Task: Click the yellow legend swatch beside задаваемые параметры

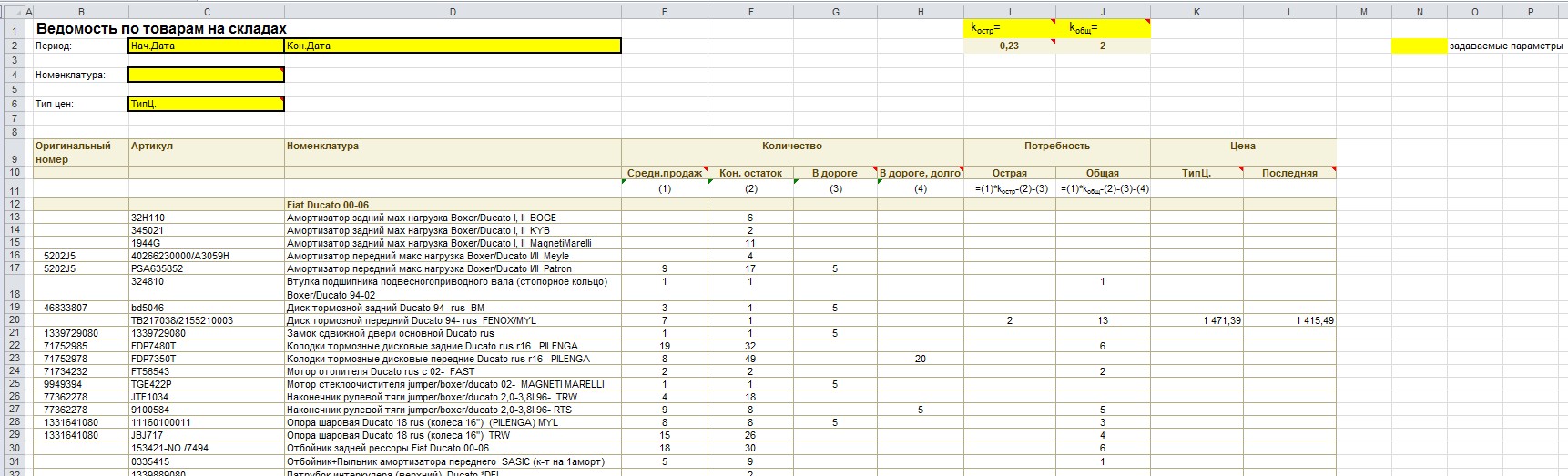Action: tap(1419, 46)
